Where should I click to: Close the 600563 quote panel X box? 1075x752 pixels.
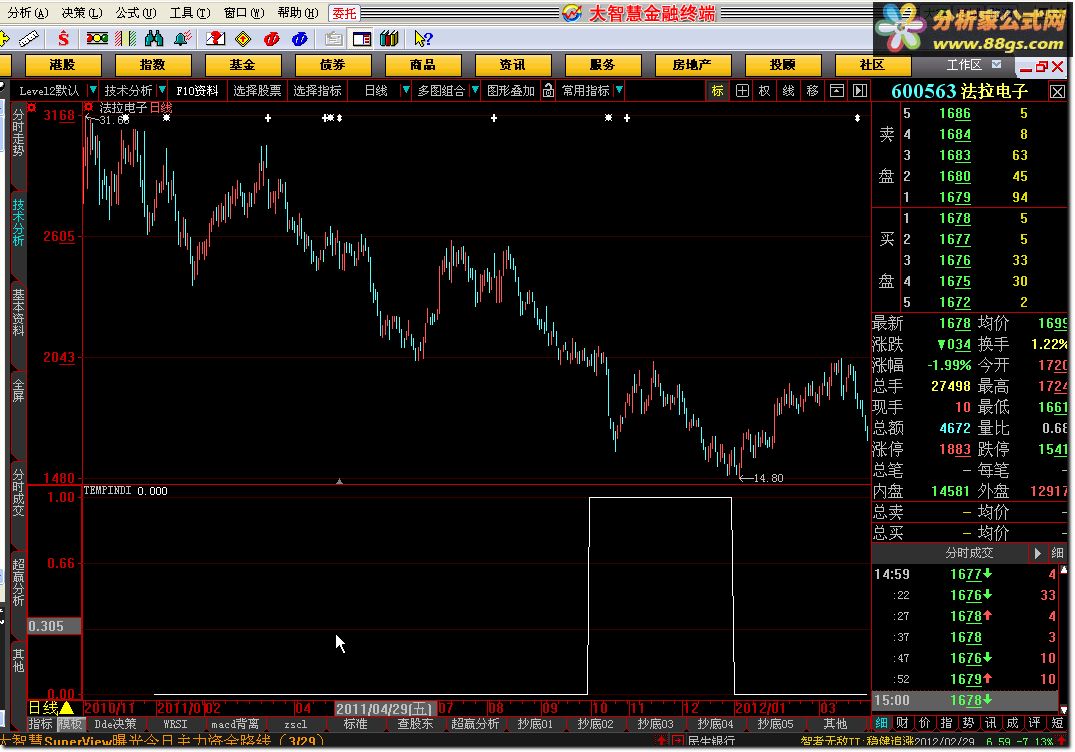tap(1057, 92)
